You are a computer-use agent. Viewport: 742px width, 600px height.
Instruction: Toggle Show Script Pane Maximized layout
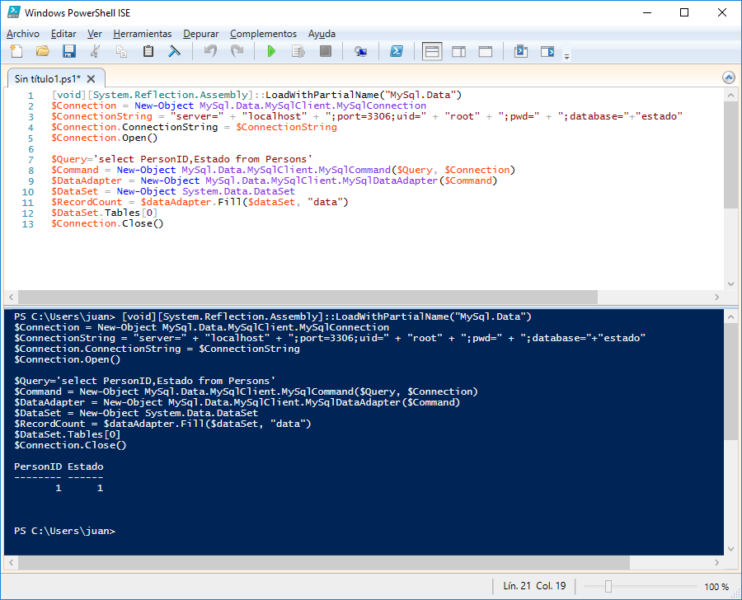pyautogui.click(x=486, y=51)
